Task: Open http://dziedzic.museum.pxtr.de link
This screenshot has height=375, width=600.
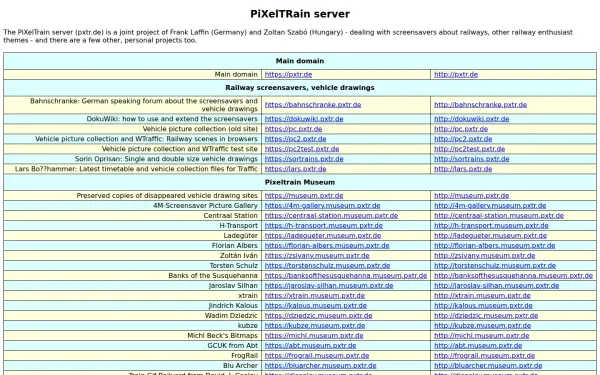Action: 486,316
